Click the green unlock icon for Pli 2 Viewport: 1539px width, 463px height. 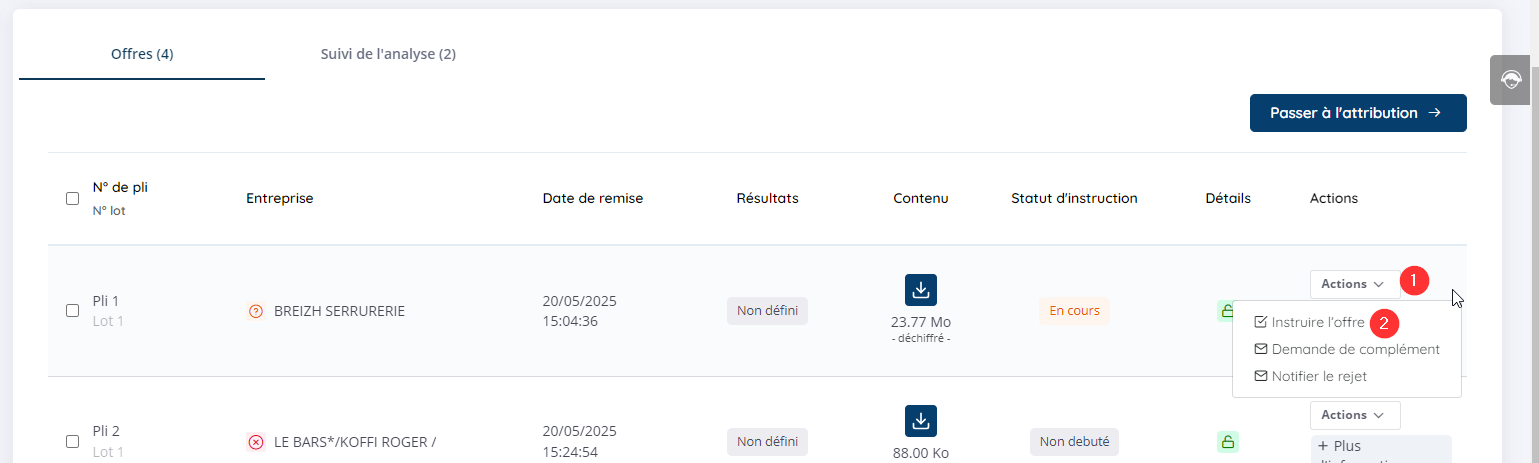pos(1227,441)
